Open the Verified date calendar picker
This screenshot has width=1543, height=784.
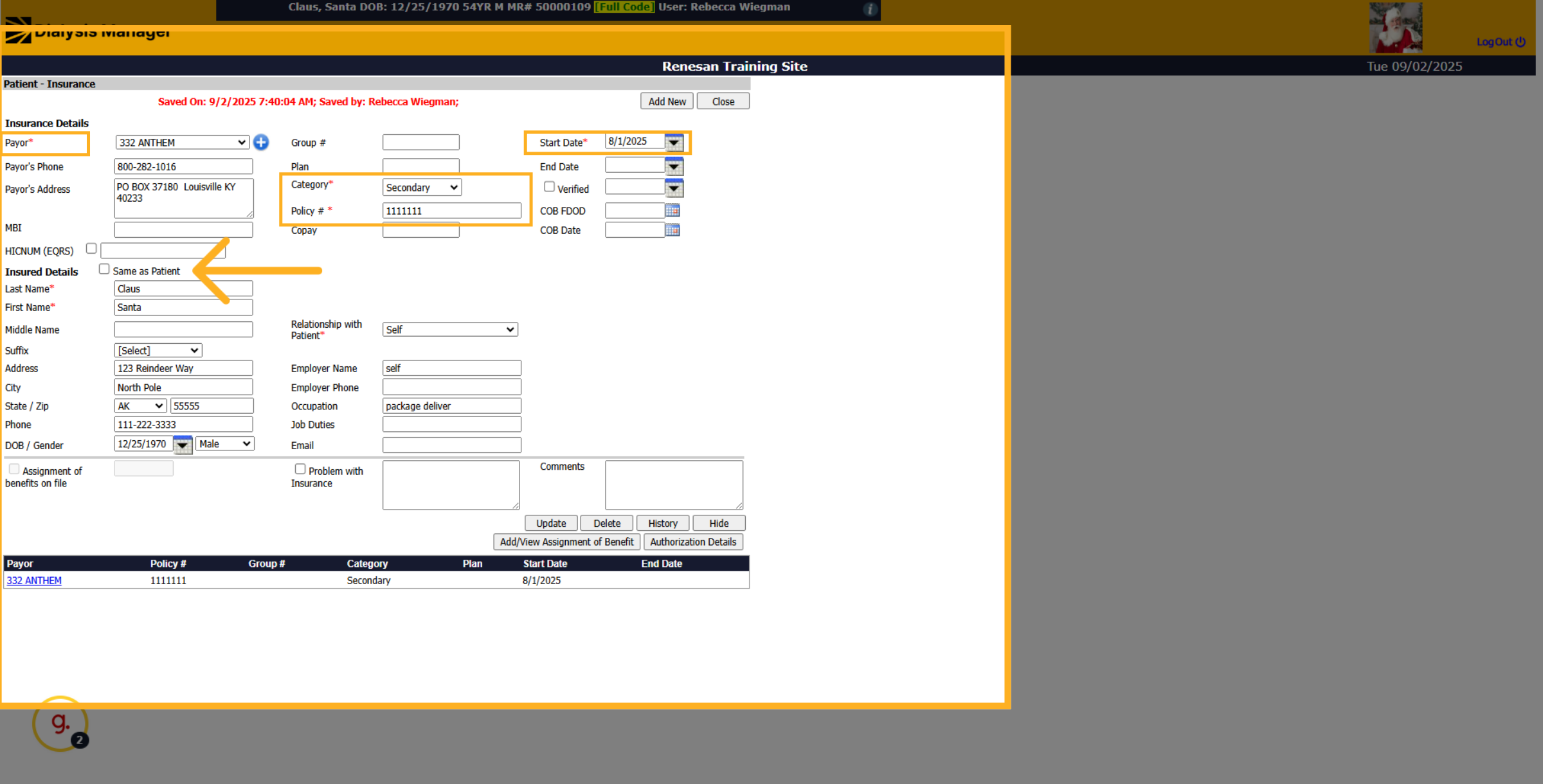(674, 188)
